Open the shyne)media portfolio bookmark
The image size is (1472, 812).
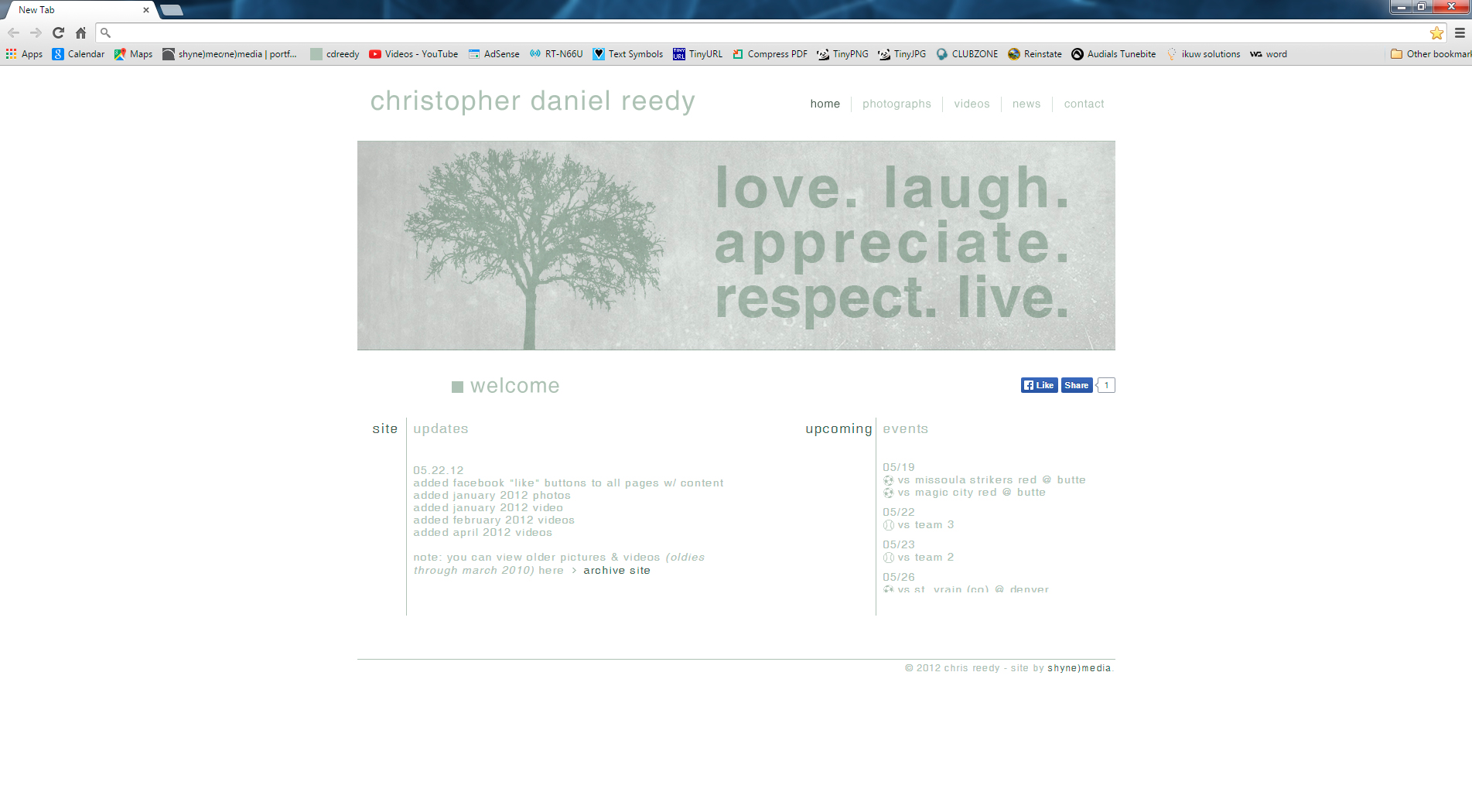(x=230, y=54)
